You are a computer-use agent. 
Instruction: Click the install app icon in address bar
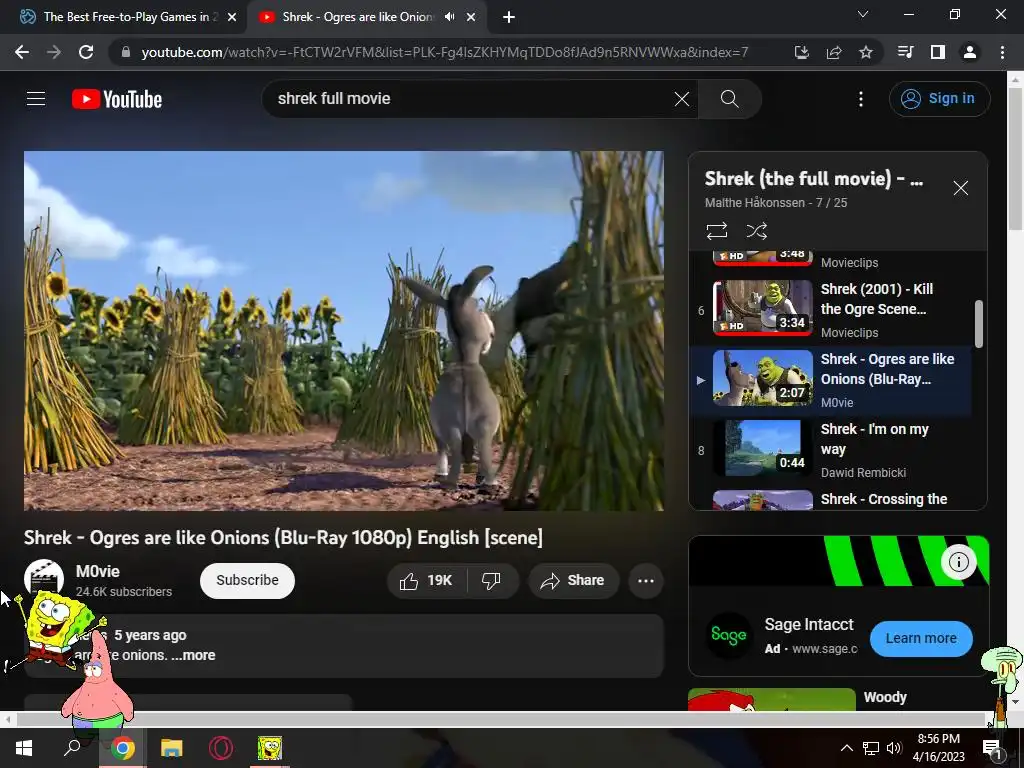click(801, 52)
